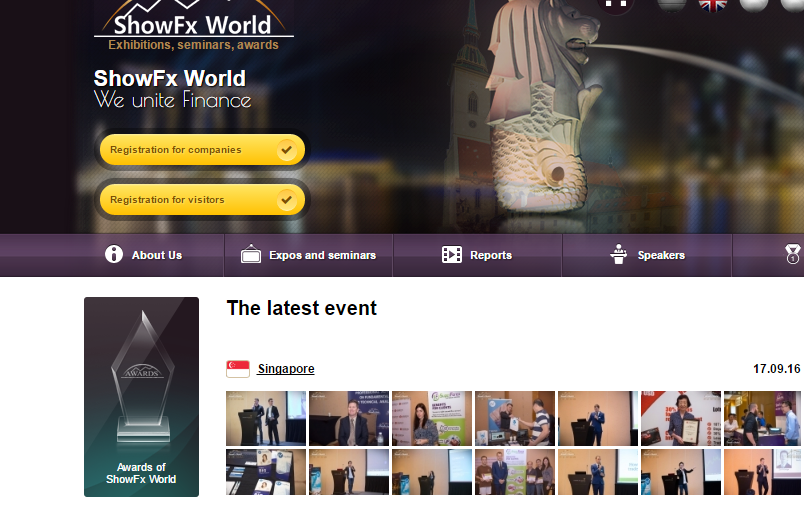
Task: Open the Awards of ShowFx World banner
Action: coord(141,397)
